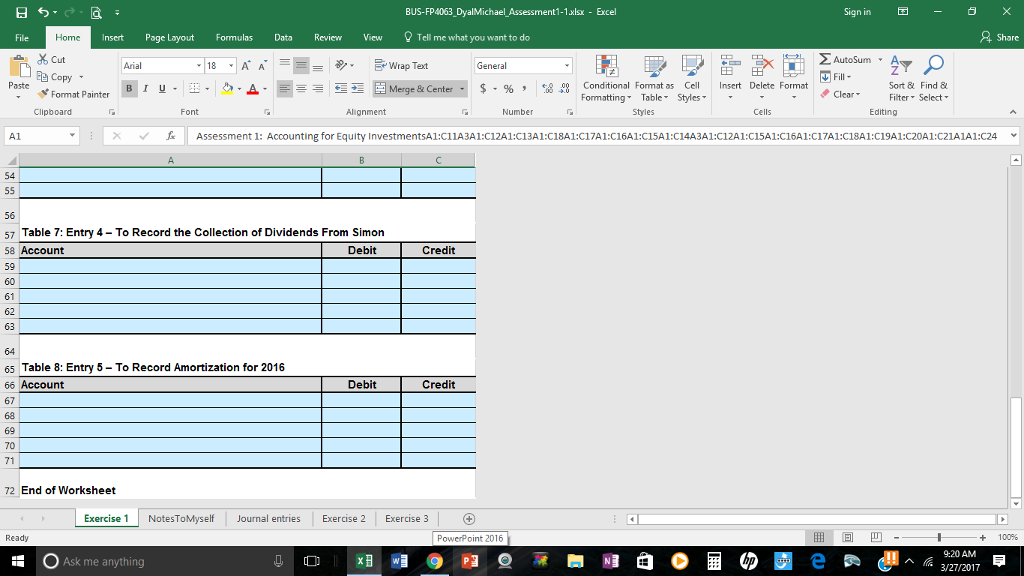Switch to Page Layout view in status bar
Viewport: 1024px width, 576px height.
848,537
